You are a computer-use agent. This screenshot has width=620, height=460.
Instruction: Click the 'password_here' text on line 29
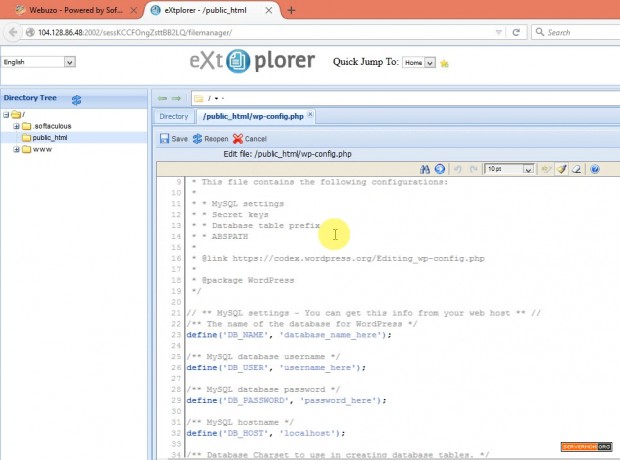pyautogui.click(x=338, y=401)
